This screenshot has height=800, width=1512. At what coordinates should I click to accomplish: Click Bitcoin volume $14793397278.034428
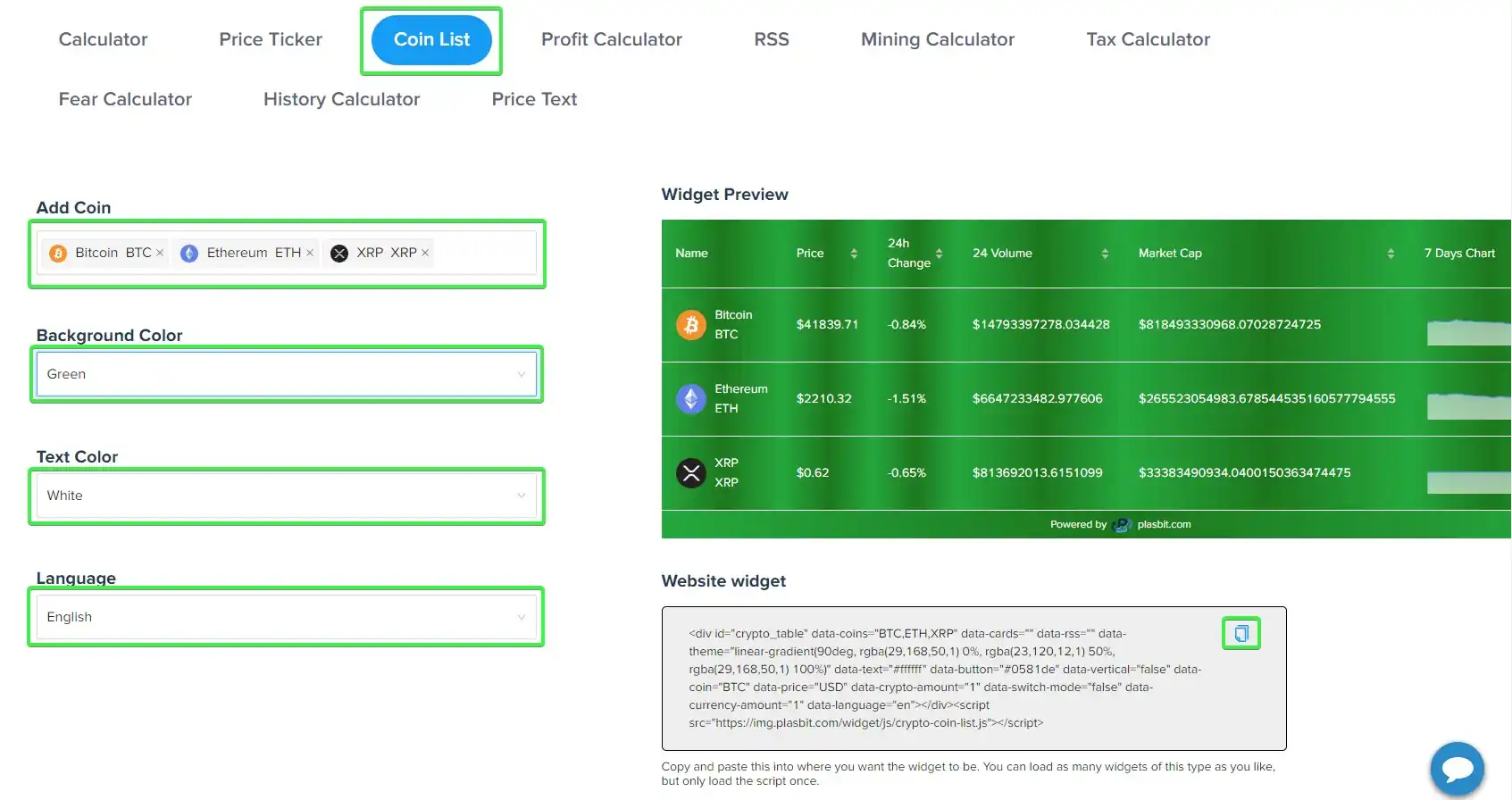[1040, 325]
